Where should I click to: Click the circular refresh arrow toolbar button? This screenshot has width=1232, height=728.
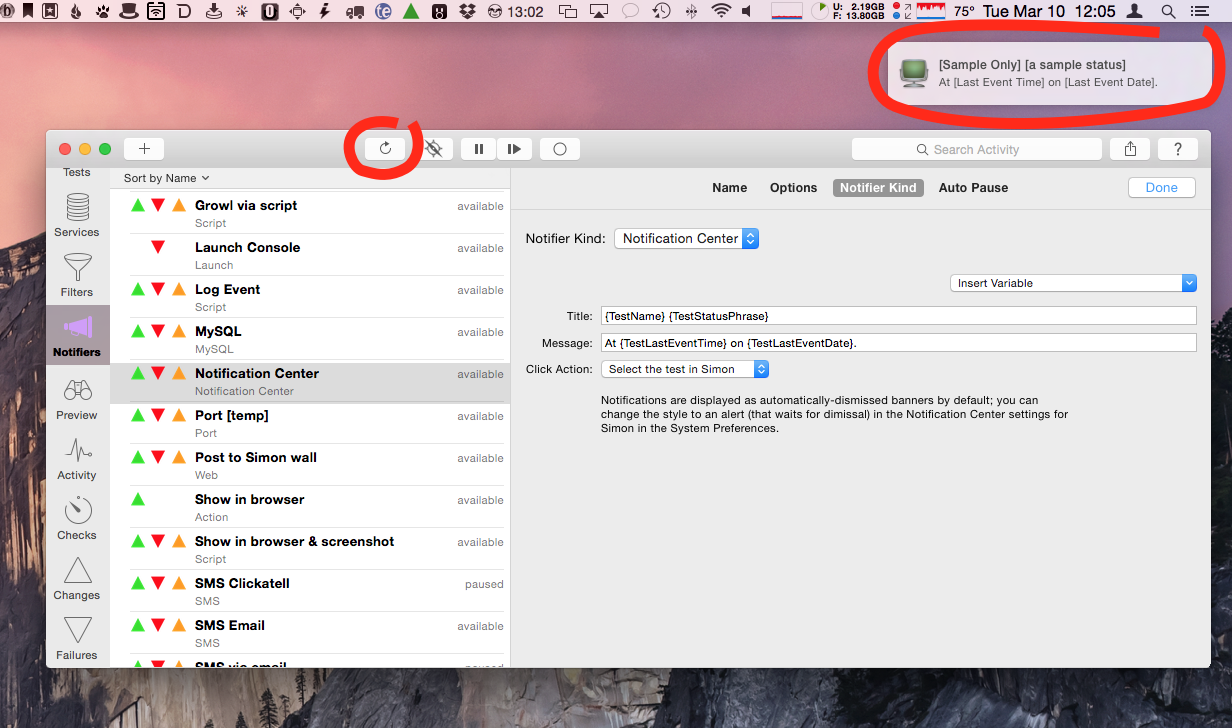click(x=385, y=149)
